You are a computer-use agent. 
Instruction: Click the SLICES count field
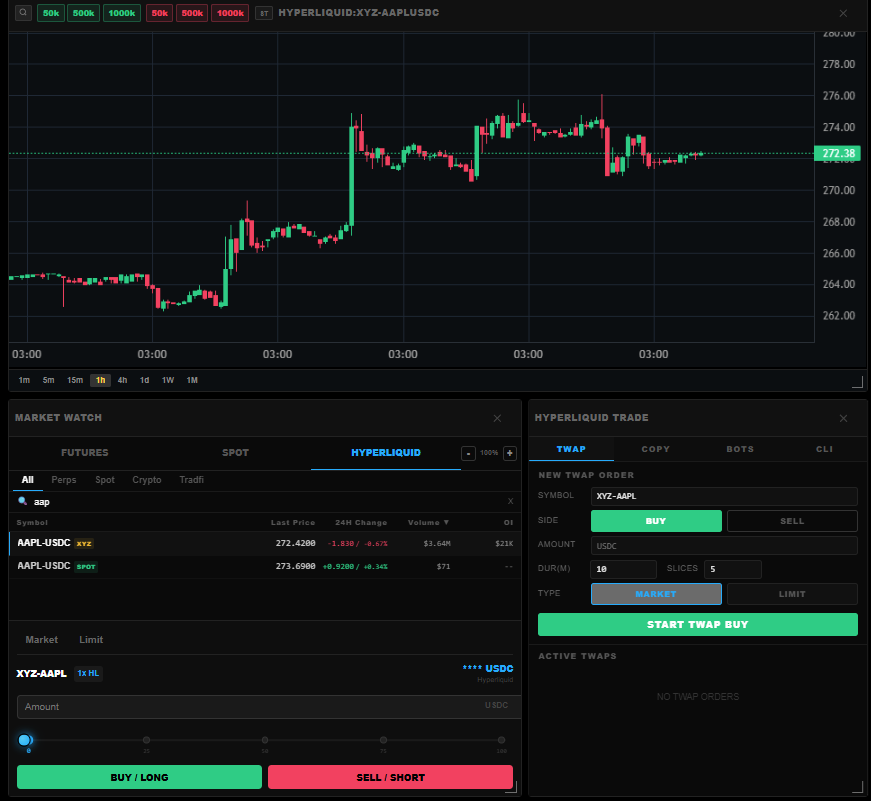tap(733, 569)
